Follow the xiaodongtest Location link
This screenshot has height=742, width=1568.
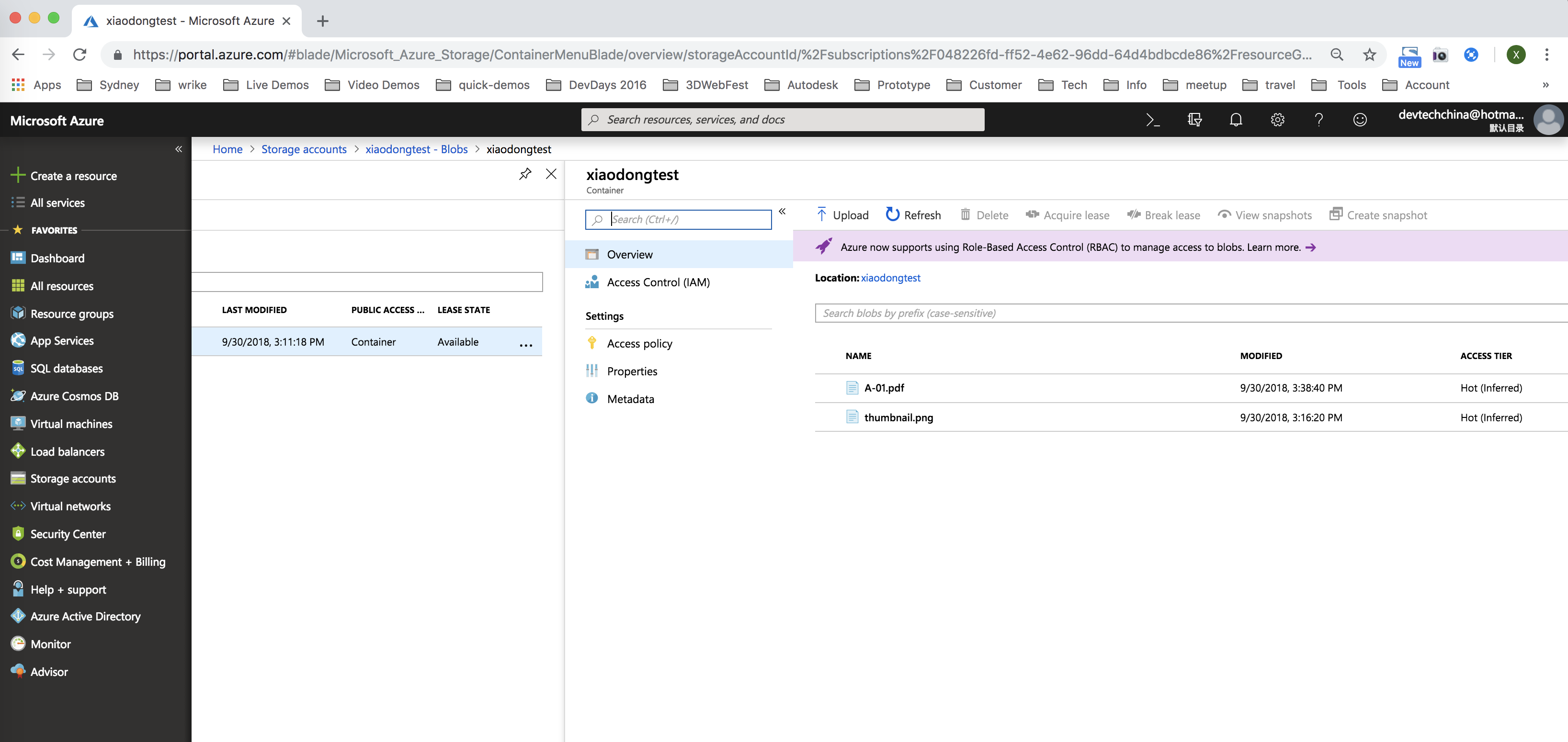coord(890,278)
